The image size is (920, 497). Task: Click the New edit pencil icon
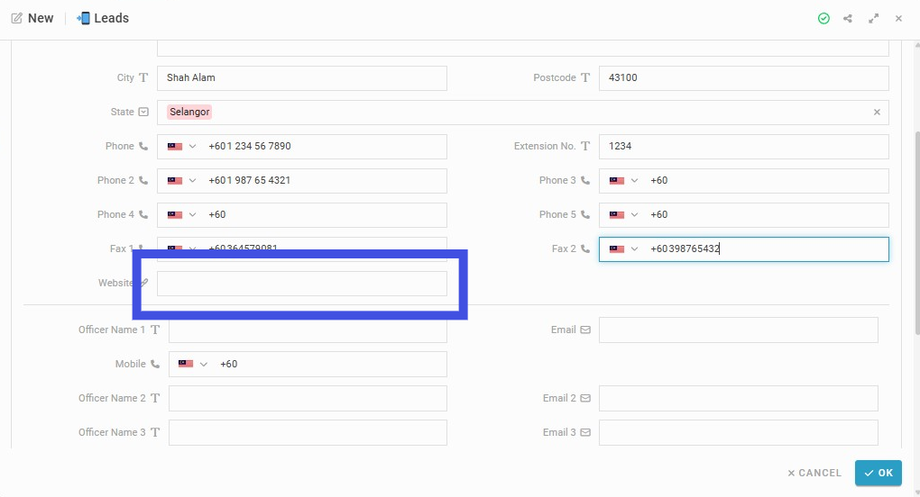click(17, 18)
